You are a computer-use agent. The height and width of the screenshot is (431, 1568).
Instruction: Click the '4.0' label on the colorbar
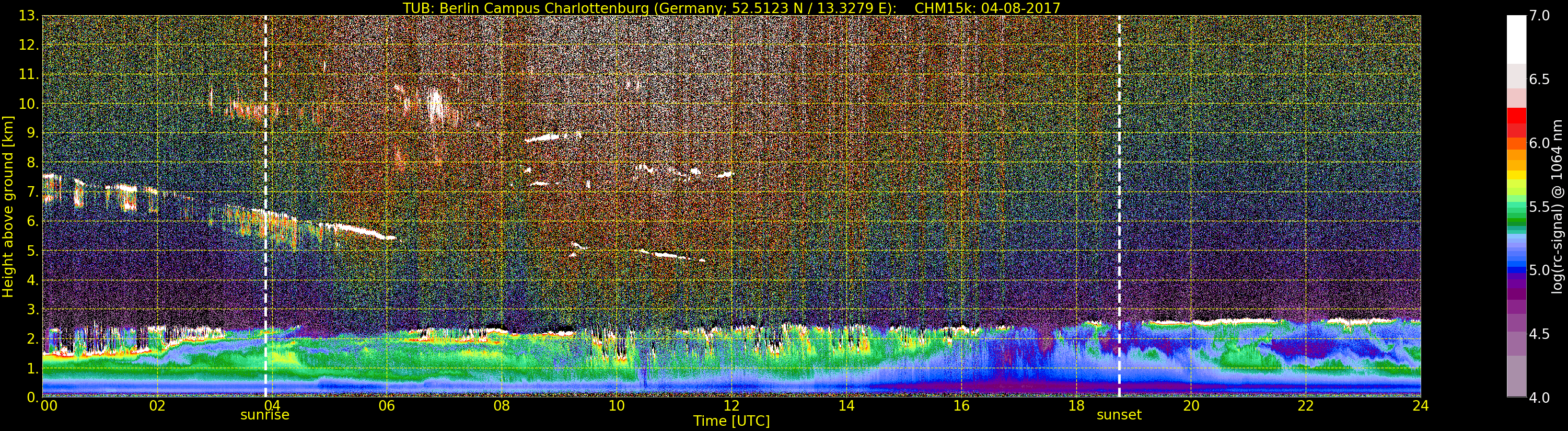[x=1539, y=398]
